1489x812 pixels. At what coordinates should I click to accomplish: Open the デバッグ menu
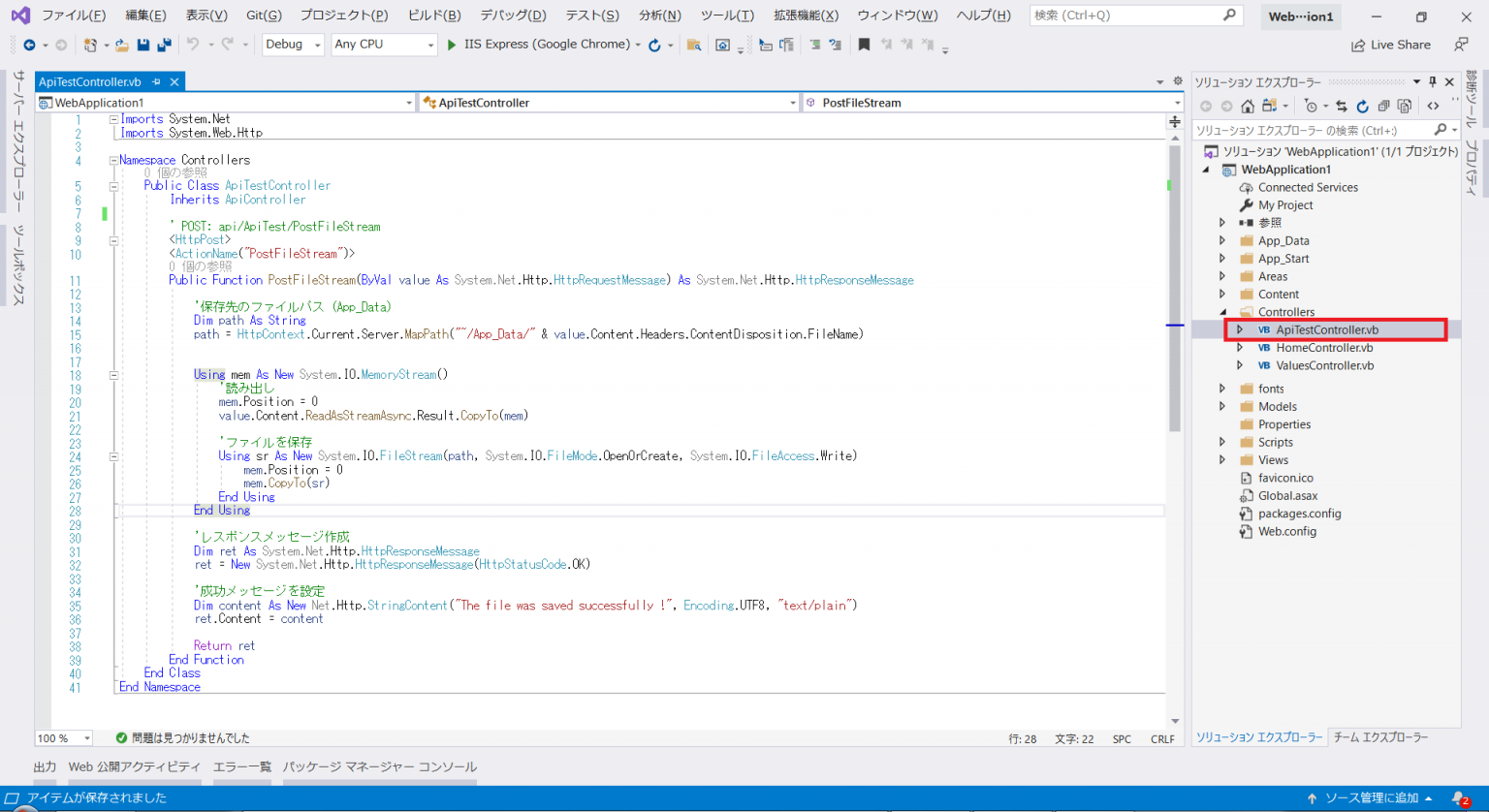(512, 15)
